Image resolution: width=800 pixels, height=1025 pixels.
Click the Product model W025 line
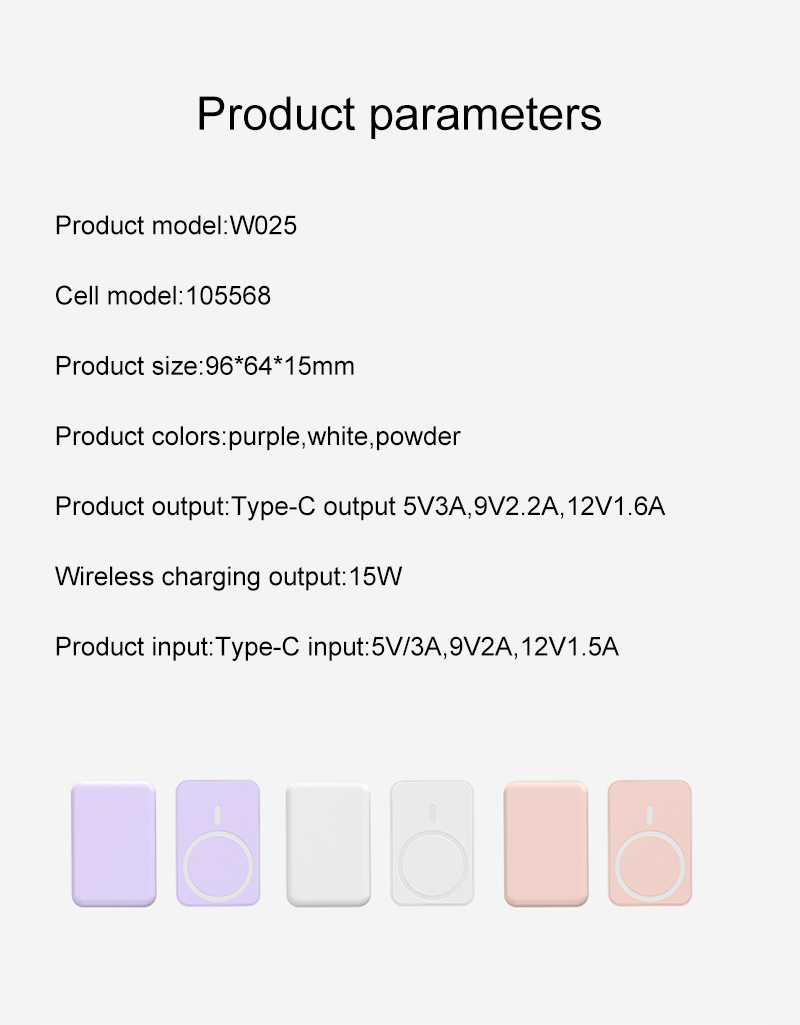(x=176, y=226)
